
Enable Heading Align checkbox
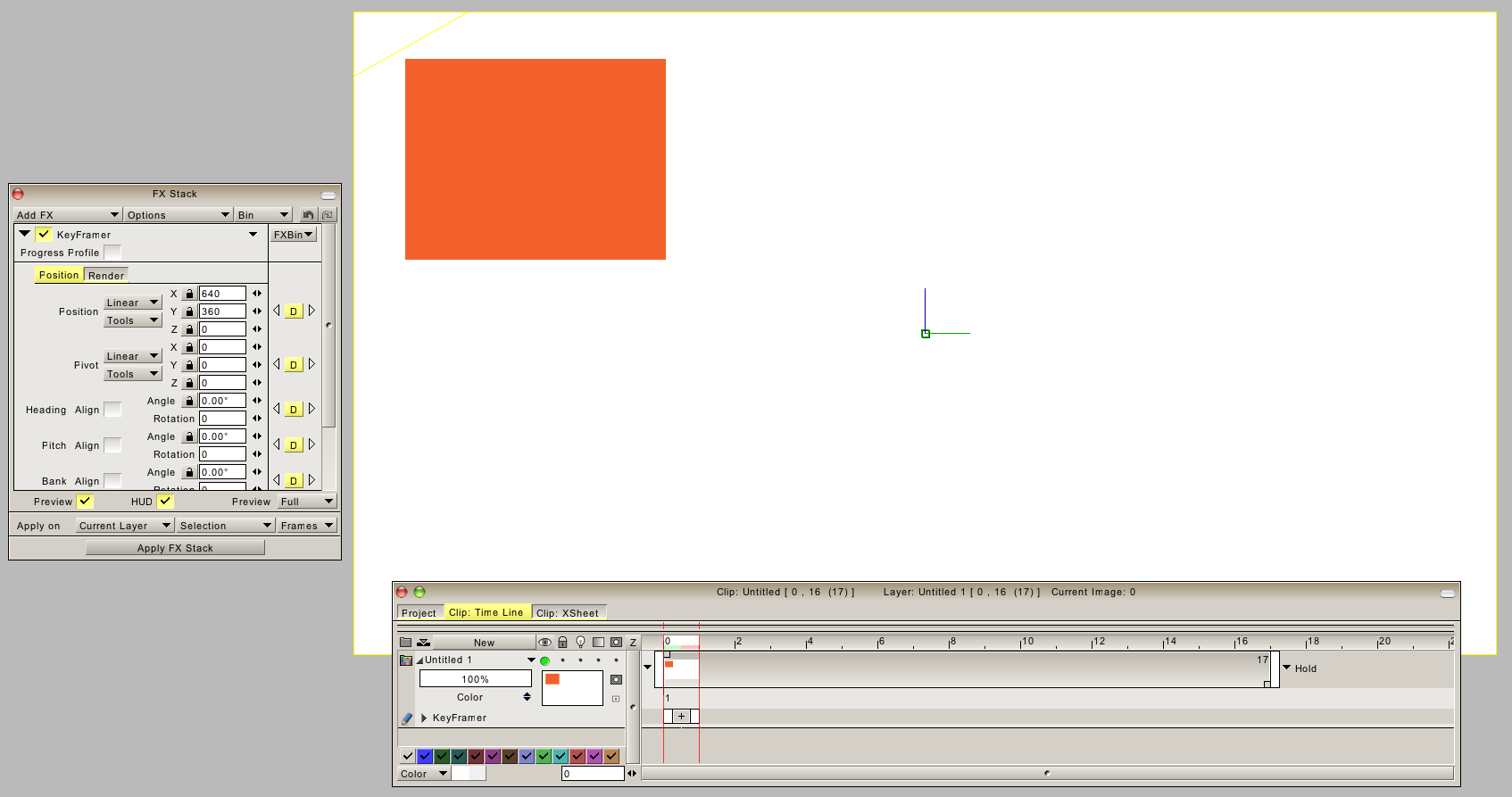pyautogui.click(x=112, y=410)
